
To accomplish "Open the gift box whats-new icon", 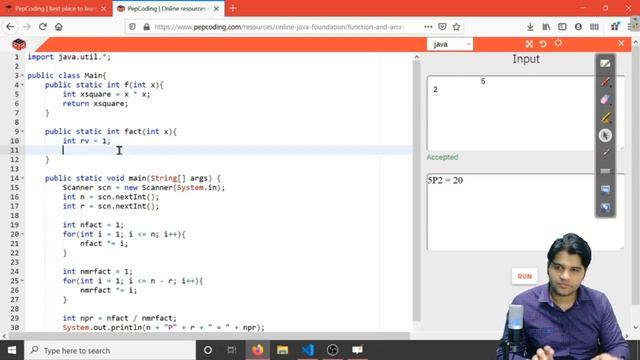I will (615, 27).
